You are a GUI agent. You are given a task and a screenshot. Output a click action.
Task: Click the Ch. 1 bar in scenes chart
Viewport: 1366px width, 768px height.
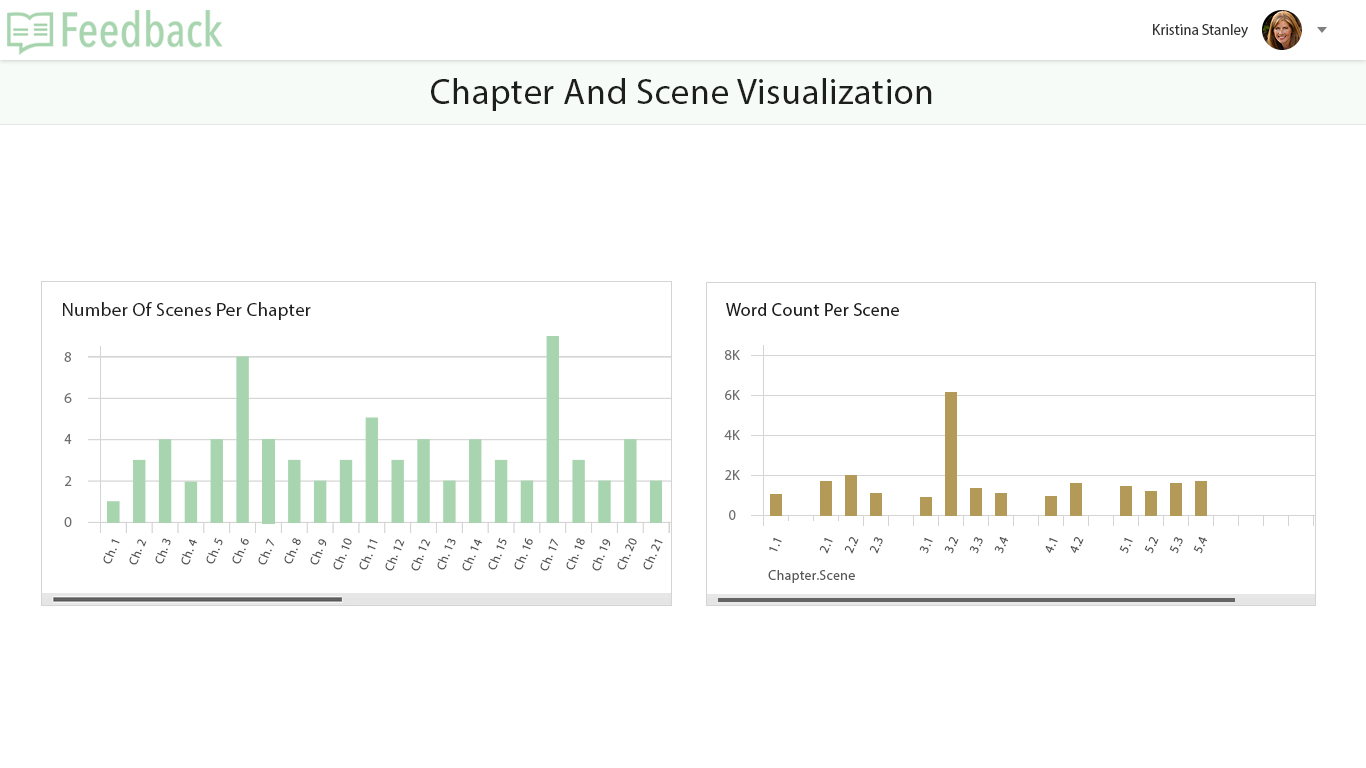pos(113,511)
